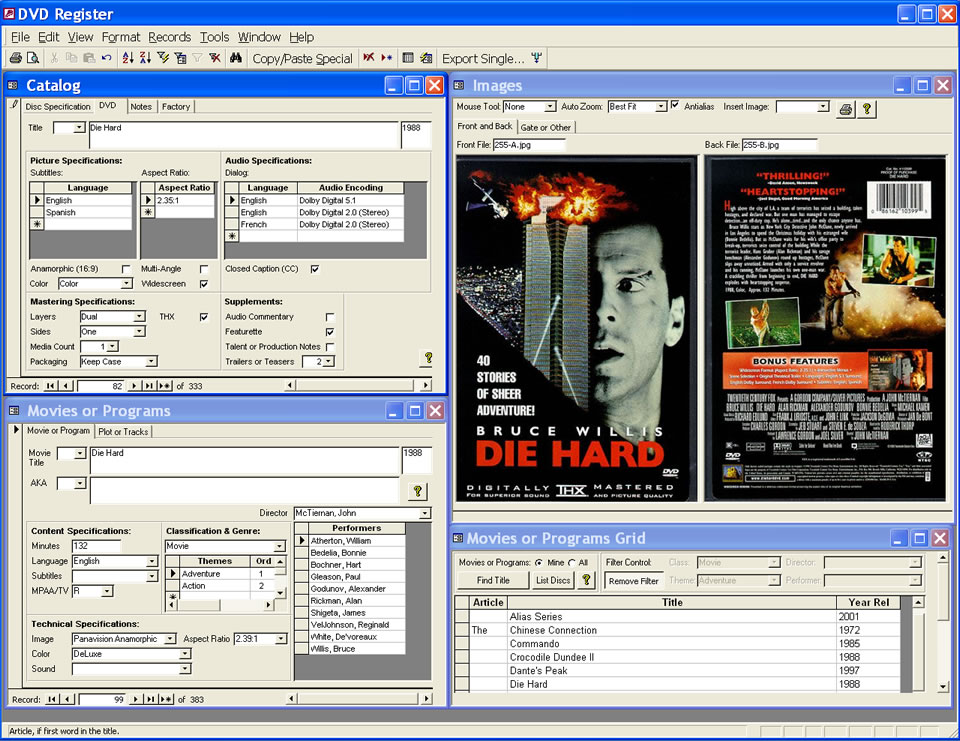This screenshot has width=960, height=741.
Task: Select the Mine radio button
Action: click(x=539, y=562)
